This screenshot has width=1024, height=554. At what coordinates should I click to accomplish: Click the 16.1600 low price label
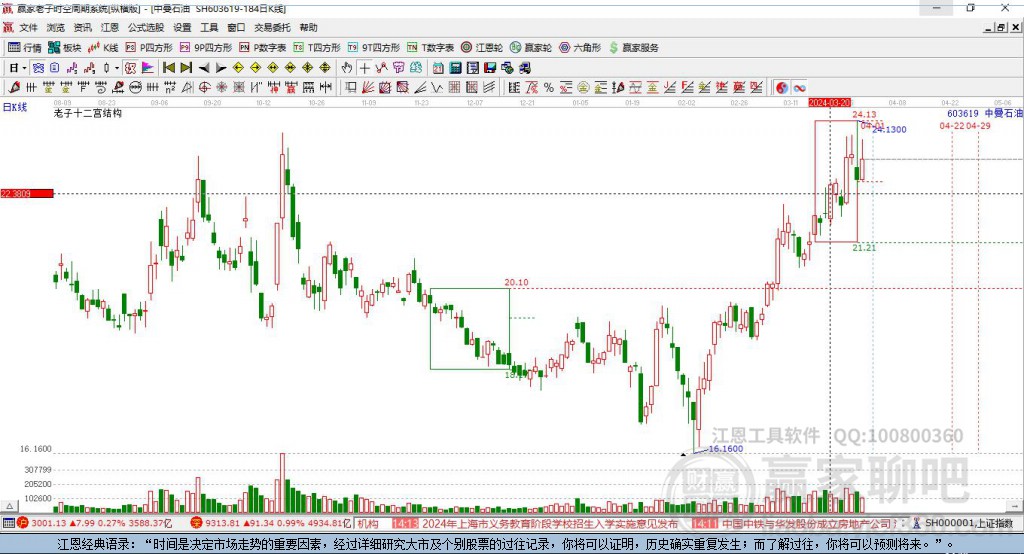point(726,449)
